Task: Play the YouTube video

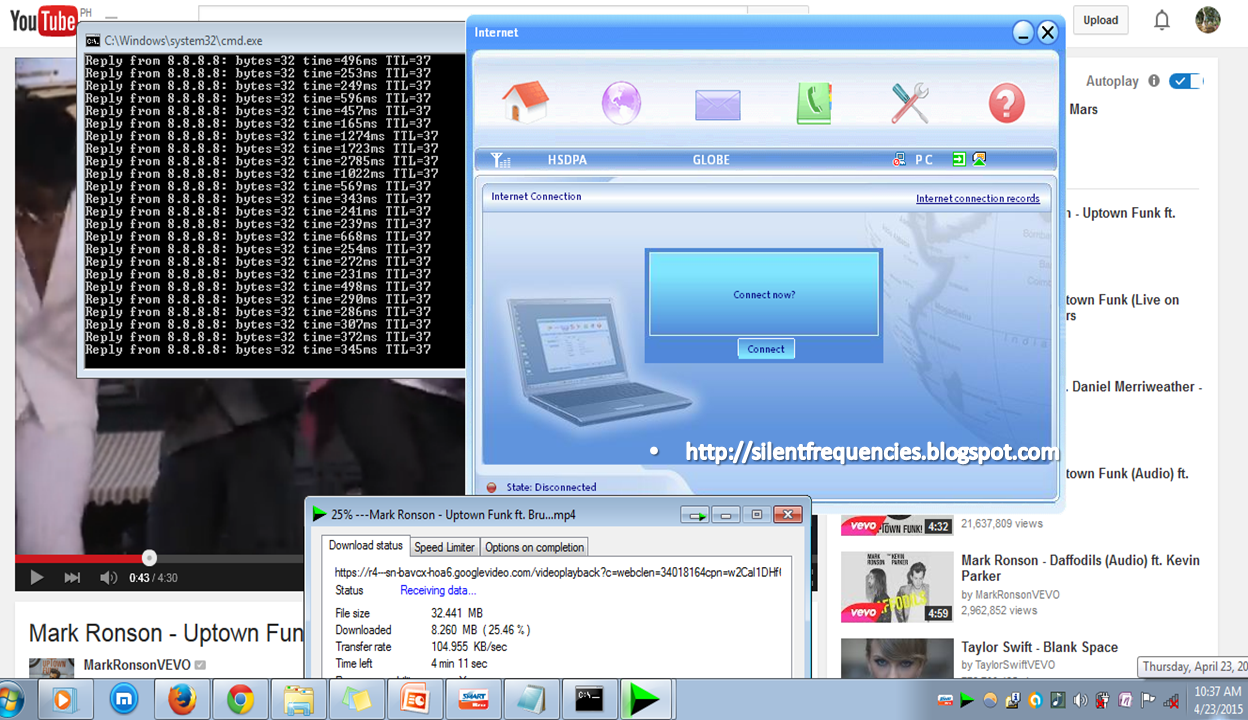Action: (37, 577)
